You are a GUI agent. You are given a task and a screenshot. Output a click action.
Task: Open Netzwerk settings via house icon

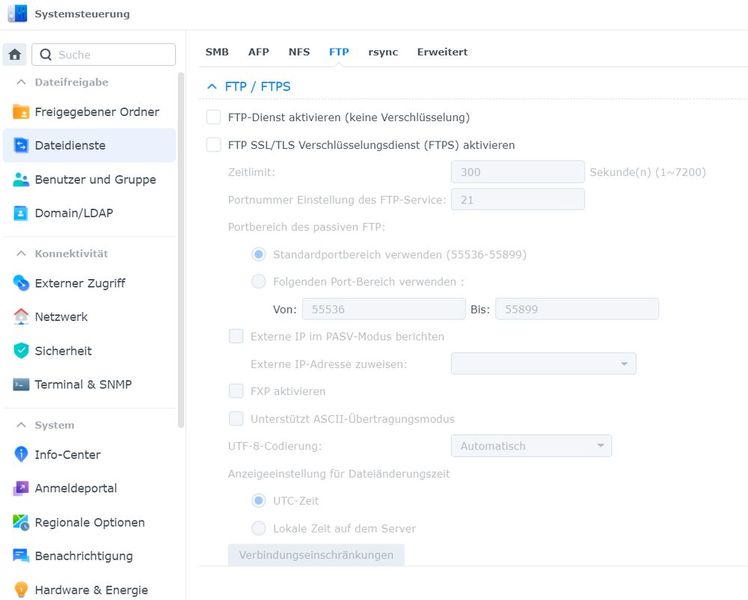pyautogui.click(x=21, y=317)
